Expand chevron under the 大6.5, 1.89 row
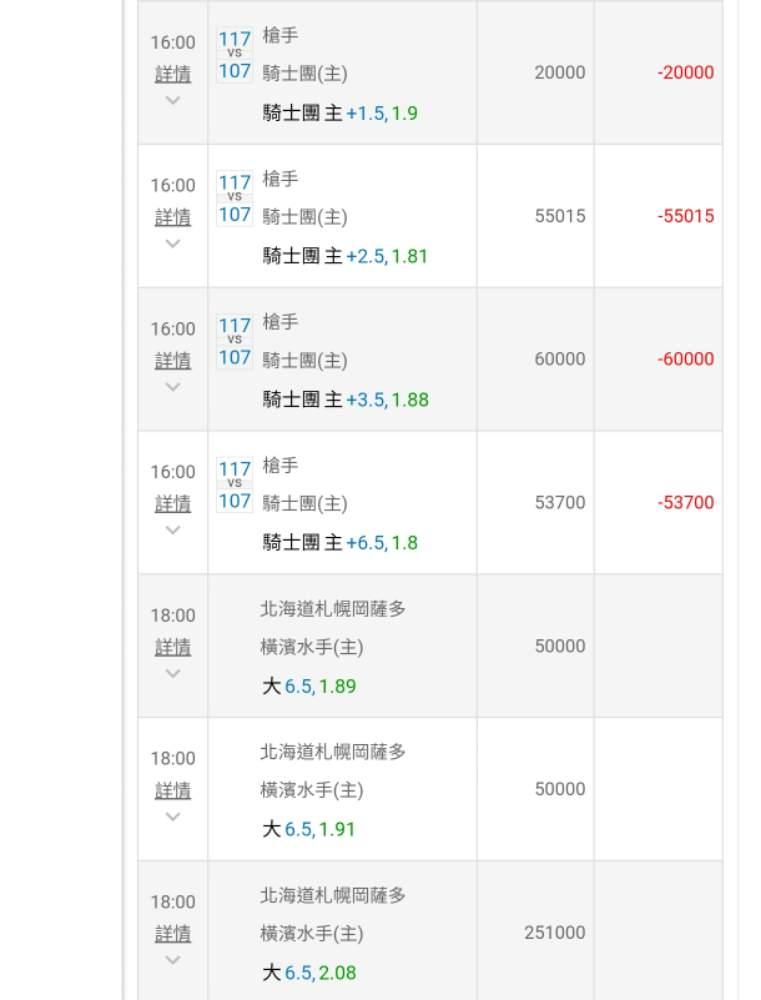Screen dimensions: 761x1000 point(173,673)
